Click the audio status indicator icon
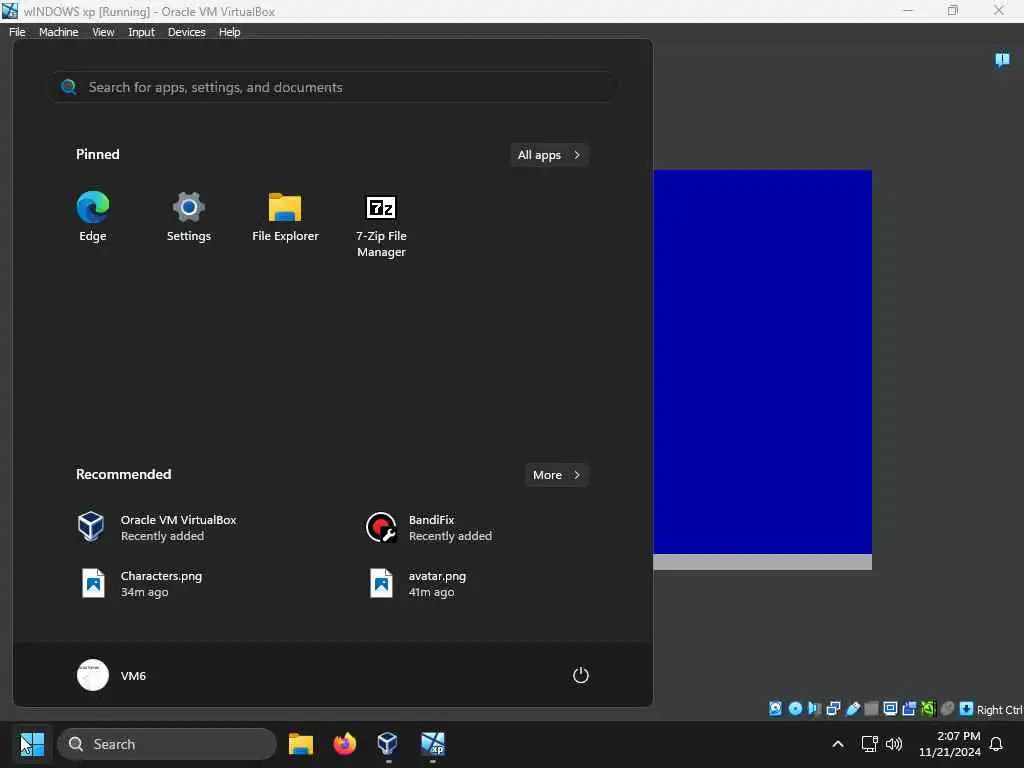The width and height of the screenshot is (1024, 768). point(814,709)
